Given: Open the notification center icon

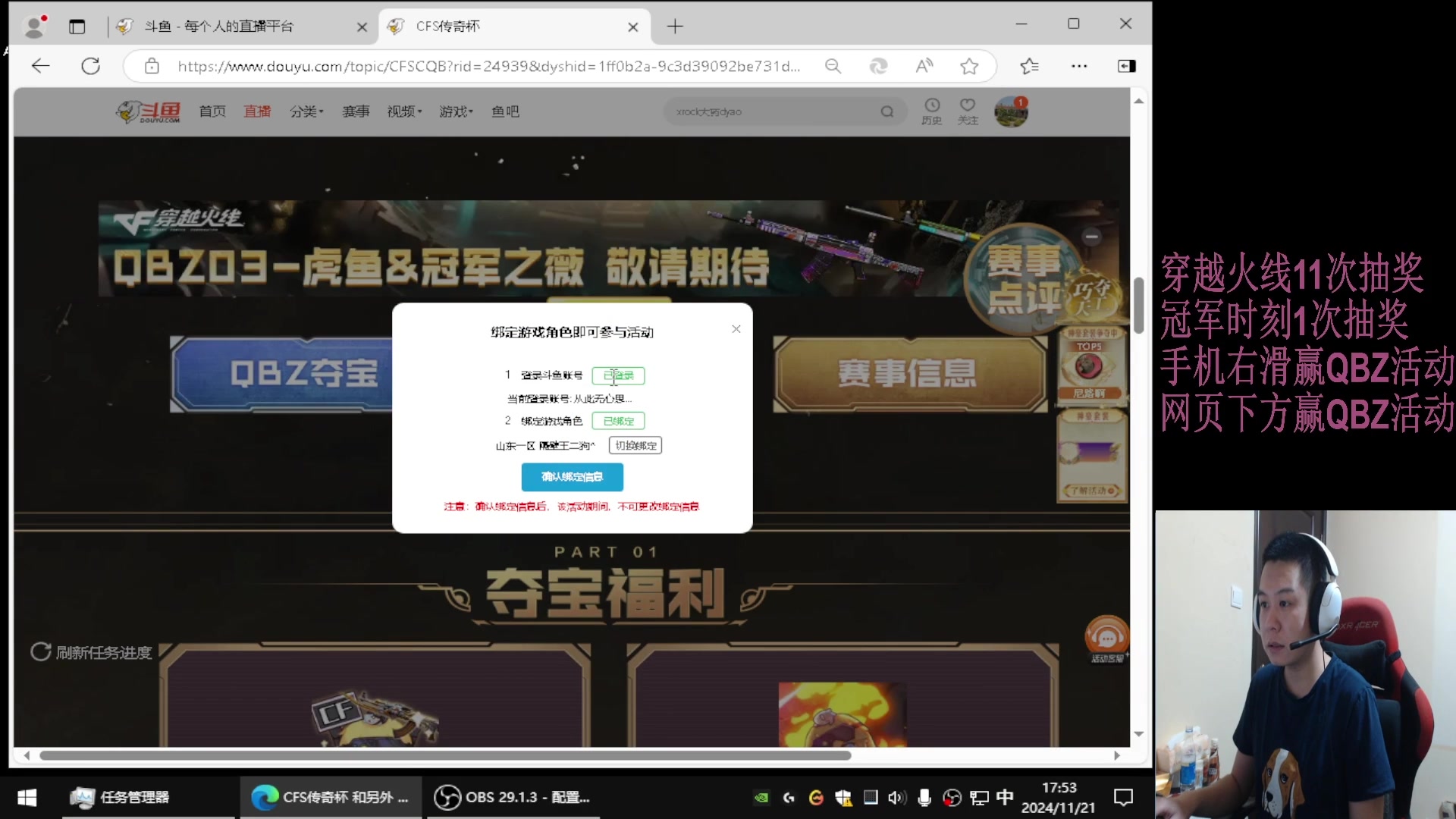Looking at the screenshot, I should click(x=1123, y=797).
